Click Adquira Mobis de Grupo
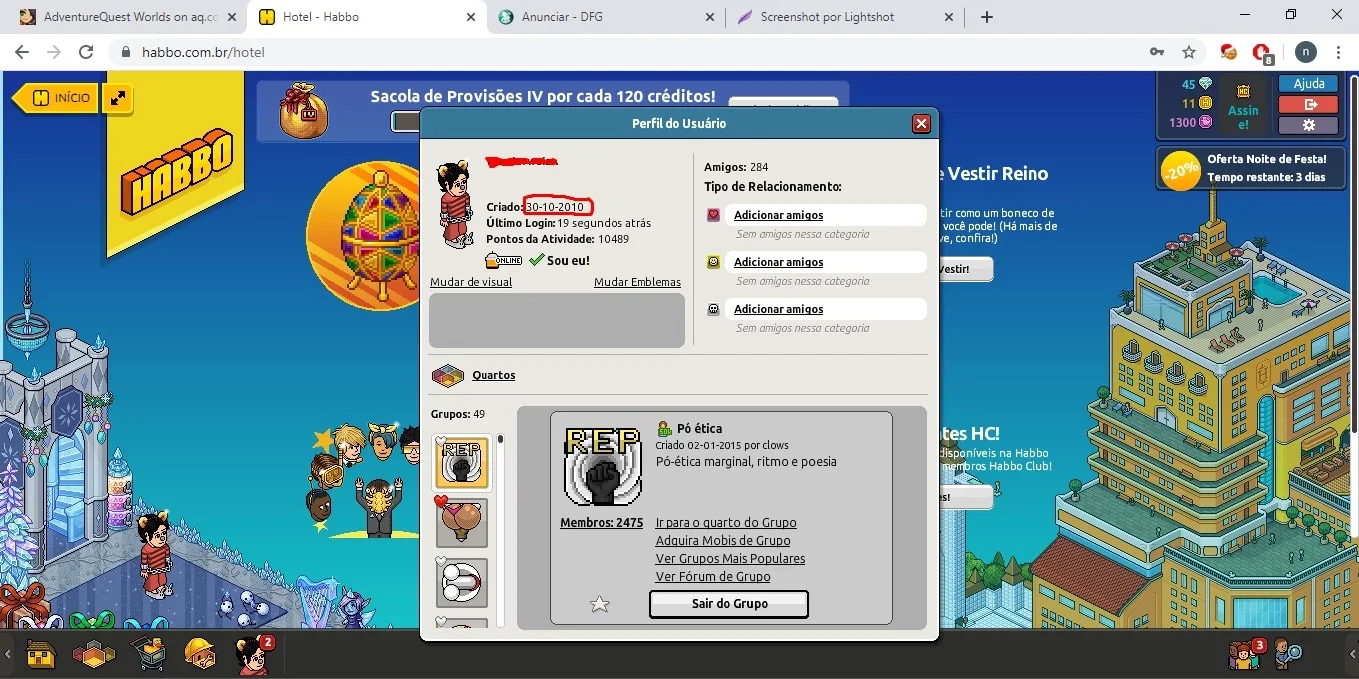The height and width of the screenshot is (679, 1359). click(723, 541)
